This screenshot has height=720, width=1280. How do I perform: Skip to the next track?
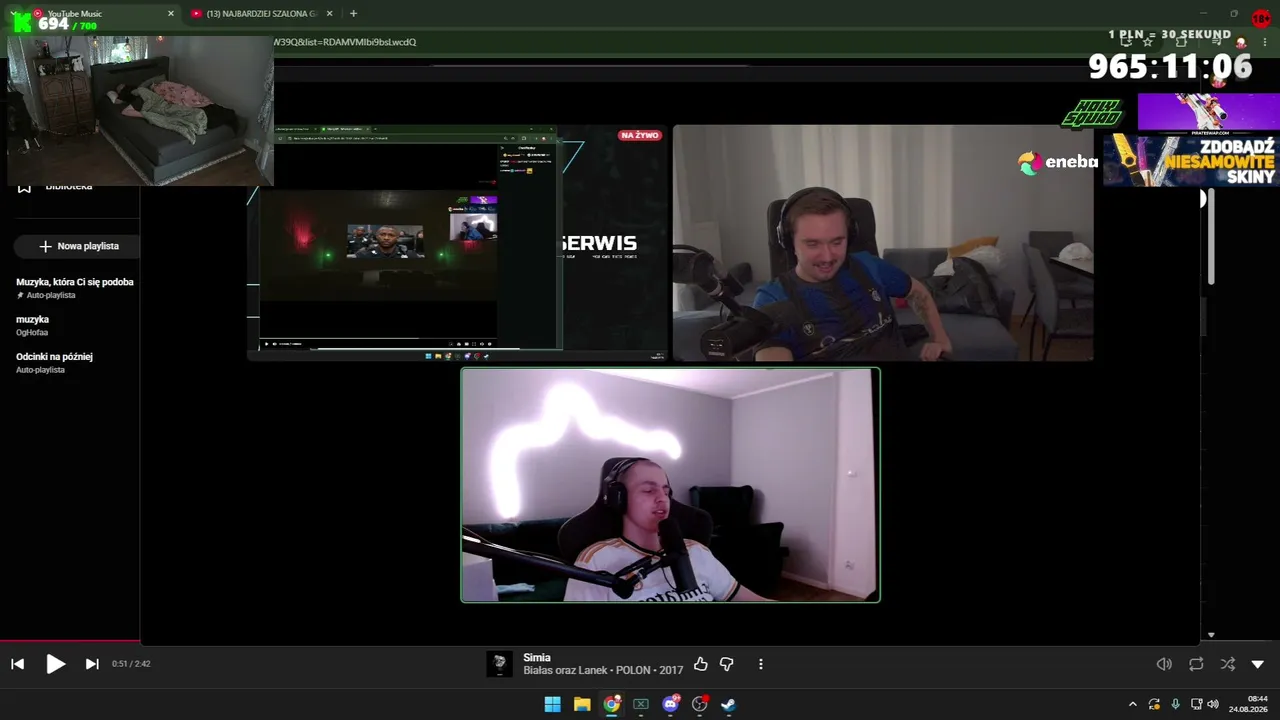point(92,664)
